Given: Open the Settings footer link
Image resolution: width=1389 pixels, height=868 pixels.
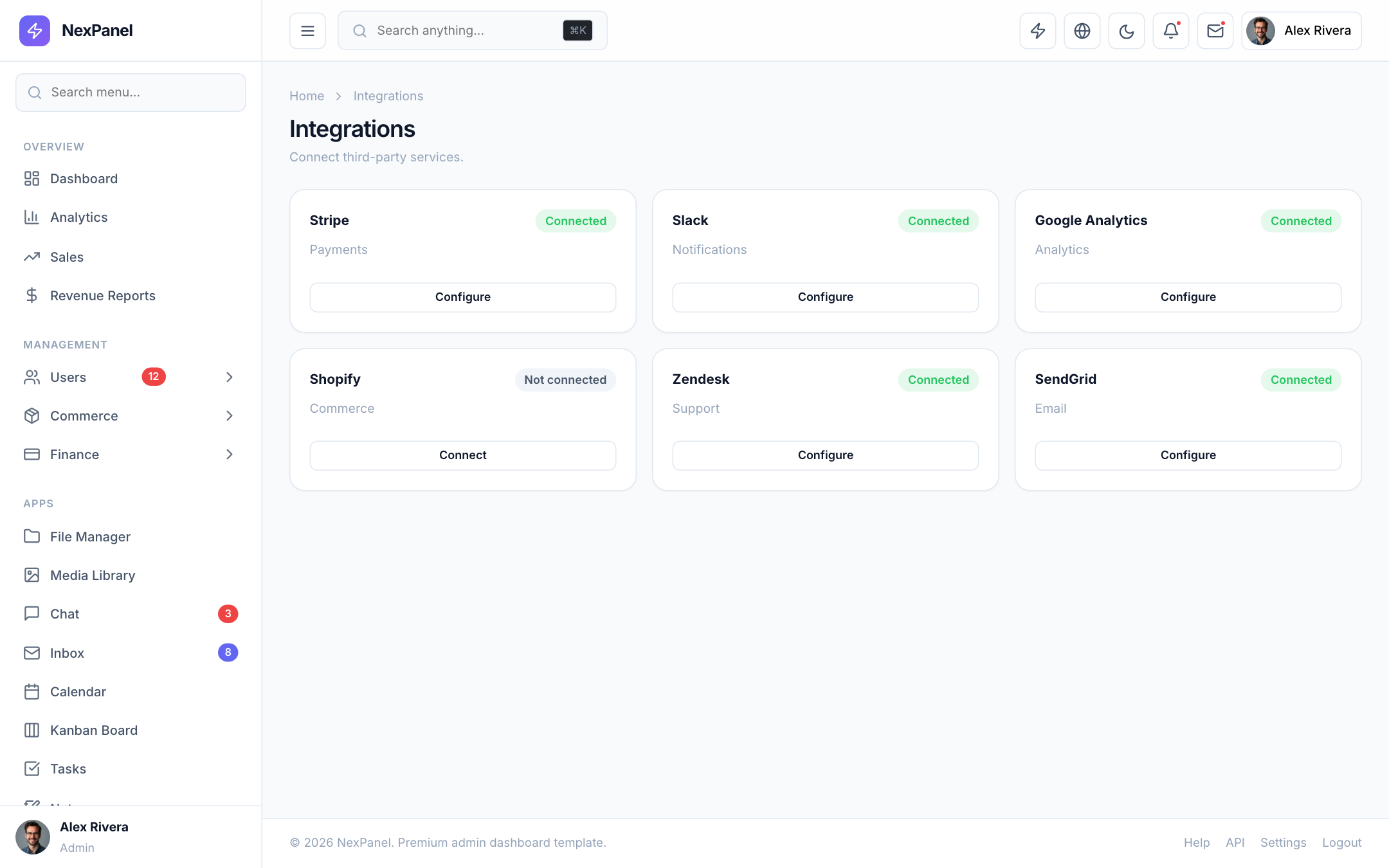Looking at the screenshot, I should click(1283, 842).
